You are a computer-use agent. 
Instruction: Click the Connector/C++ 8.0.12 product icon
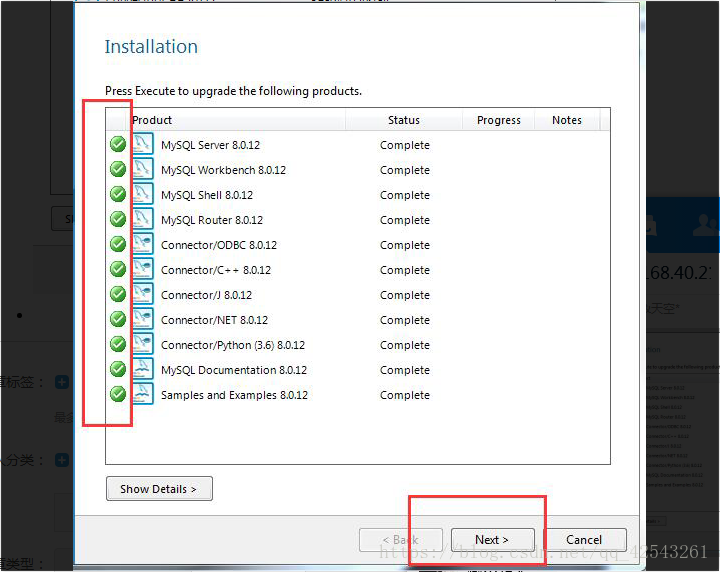click(x=143, y=269)
